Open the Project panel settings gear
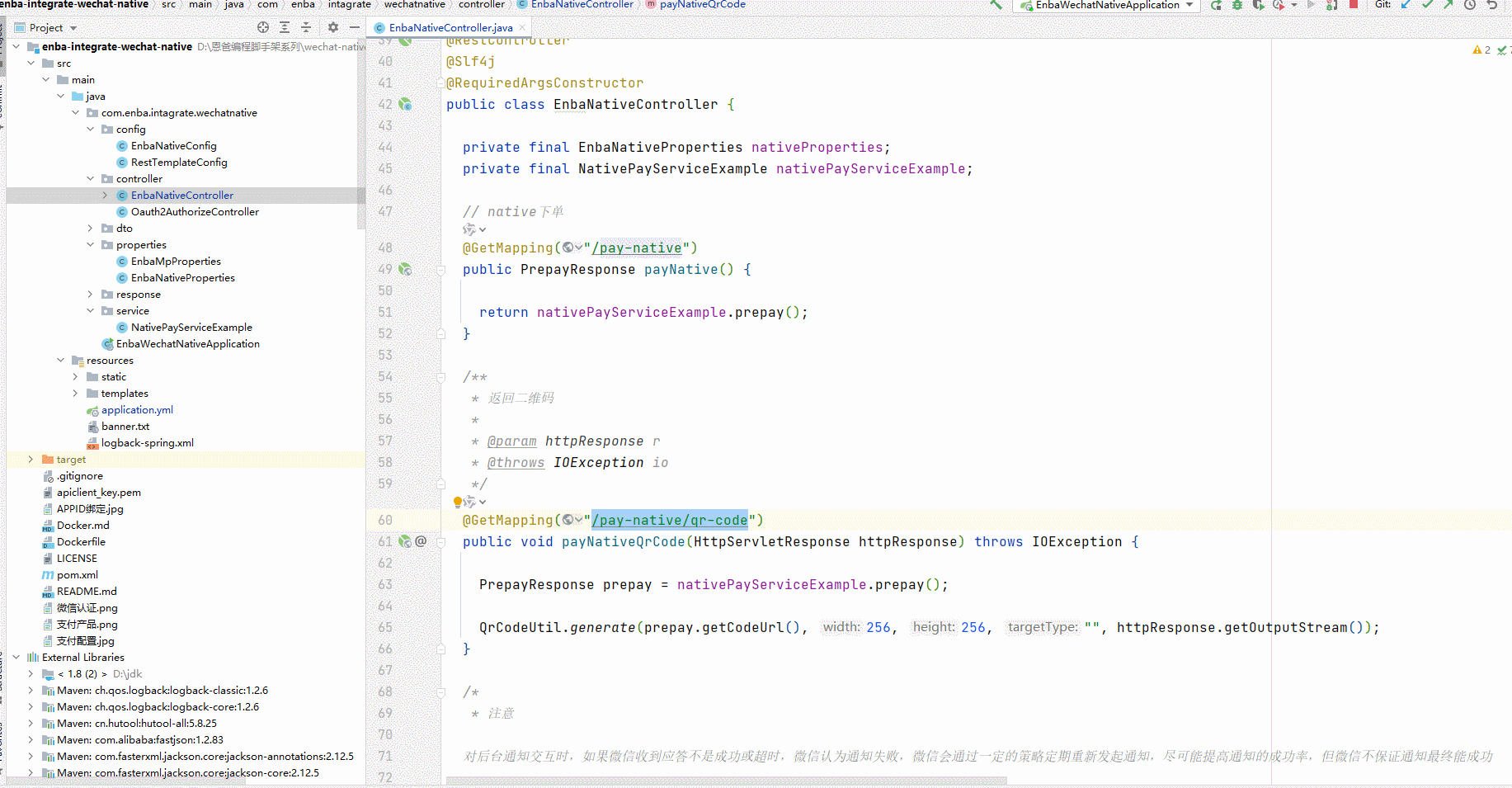Image resolution: width=1512 pixels, height=788 pixels. tap(332, 26)
